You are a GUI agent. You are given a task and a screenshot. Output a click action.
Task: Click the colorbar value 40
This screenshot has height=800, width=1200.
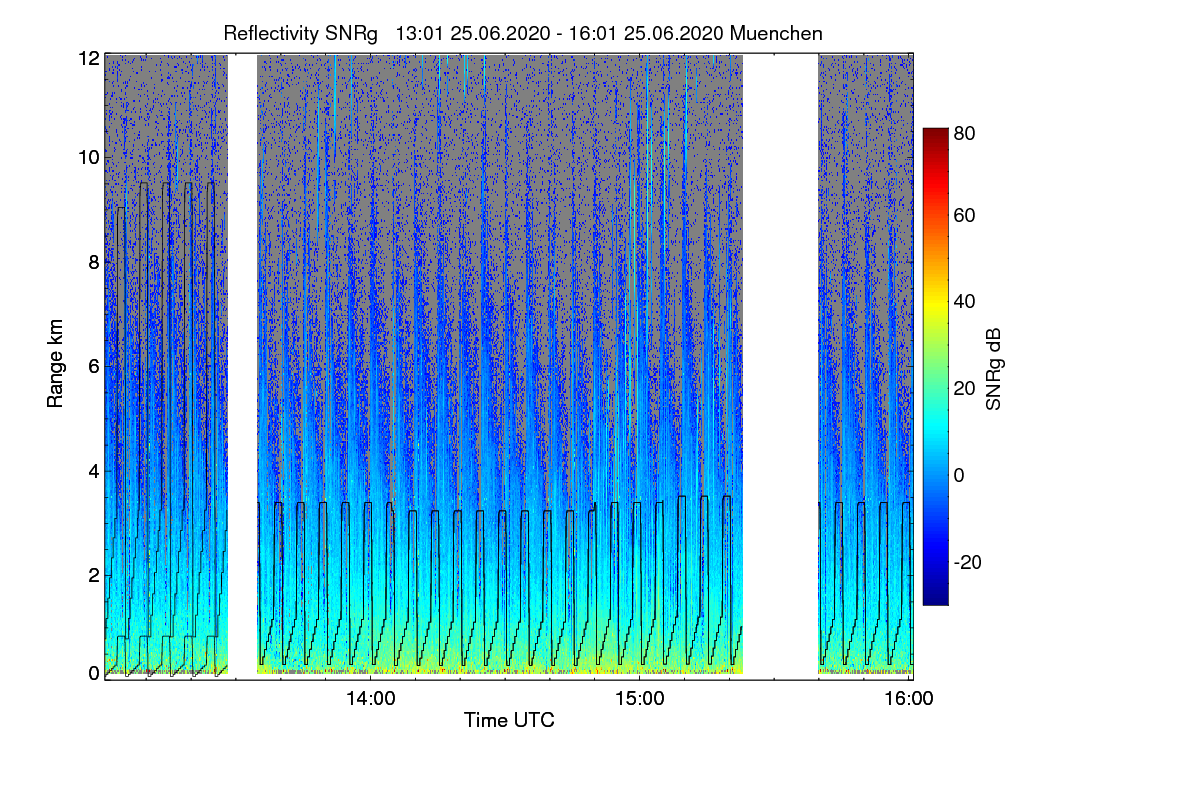coord(964,301)
